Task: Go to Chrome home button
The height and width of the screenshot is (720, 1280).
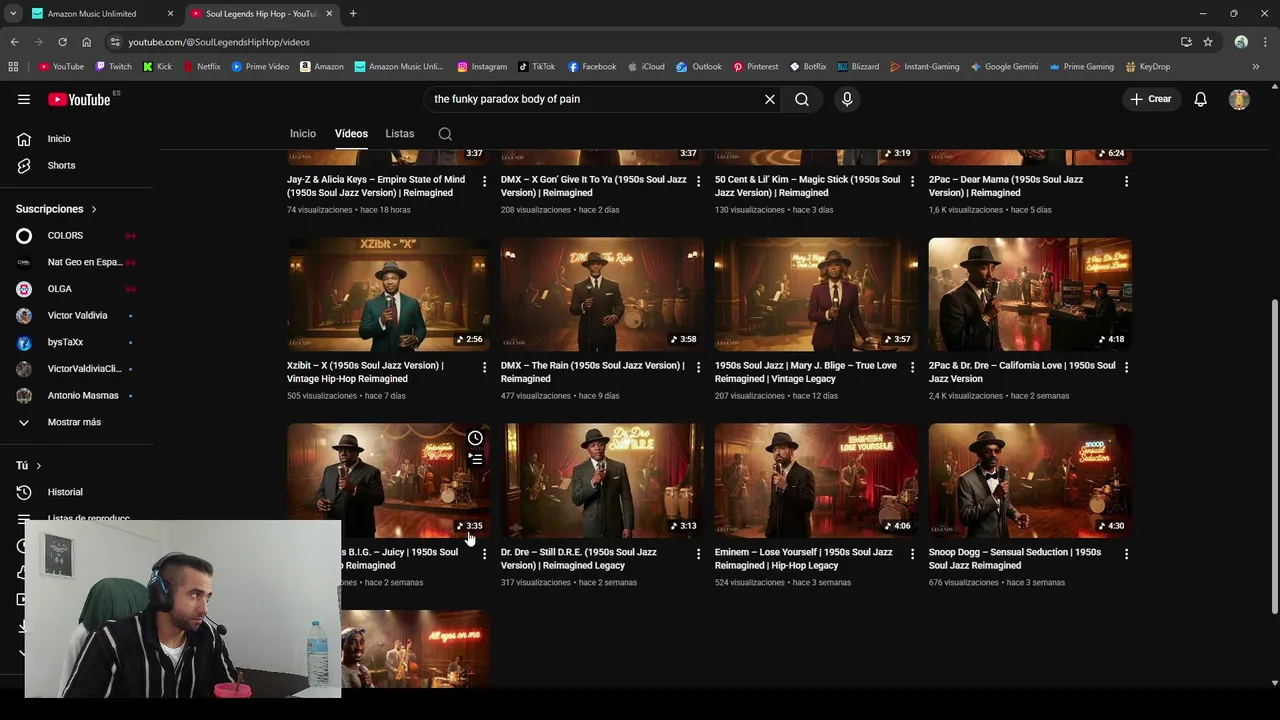Action: (x=86, y=42)
